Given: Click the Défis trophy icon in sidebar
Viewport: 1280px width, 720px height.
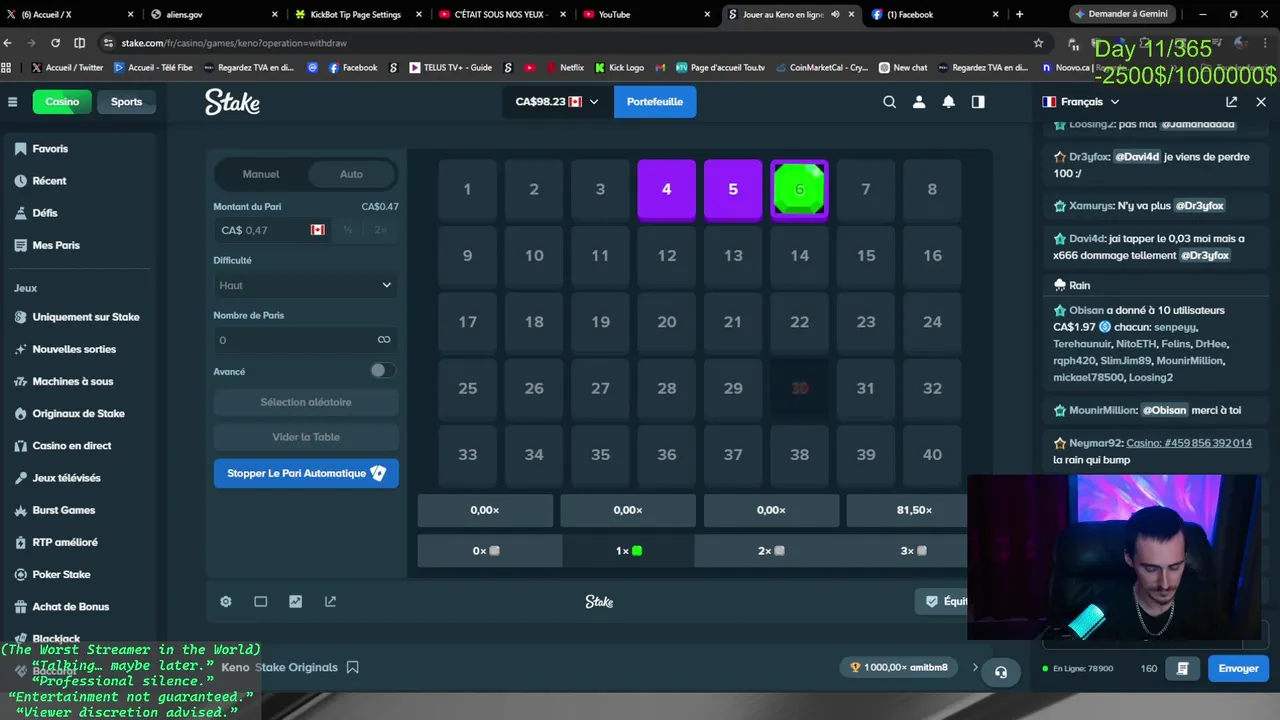Looking at the screenshot, I should coord(21,213).
